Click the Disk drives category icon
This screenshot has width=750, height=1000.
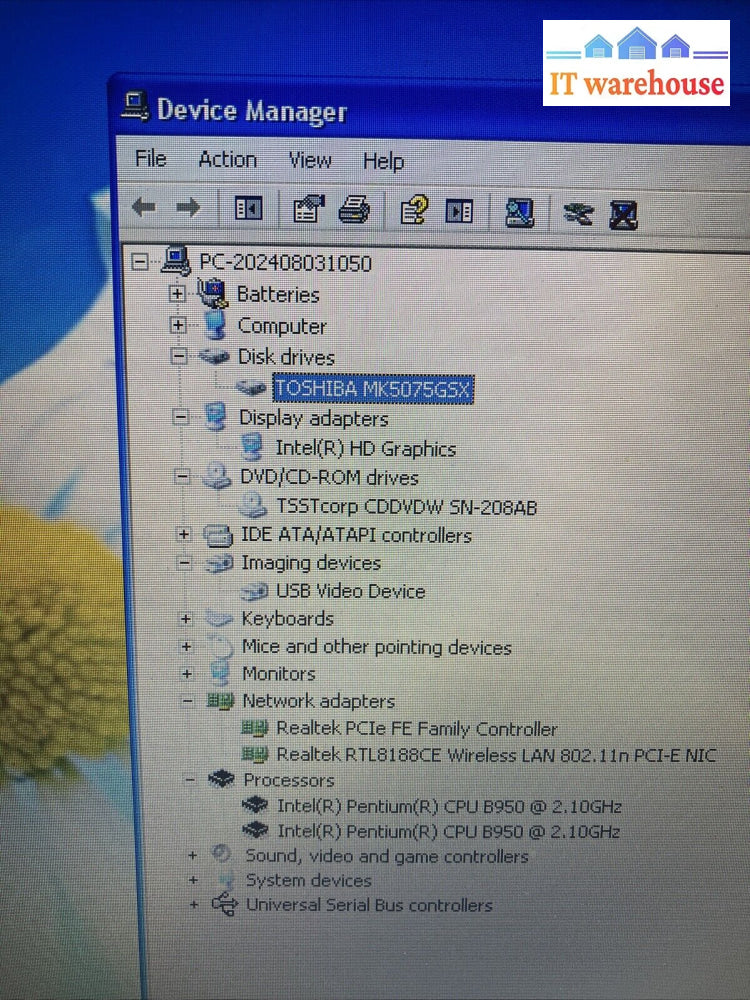214,356
